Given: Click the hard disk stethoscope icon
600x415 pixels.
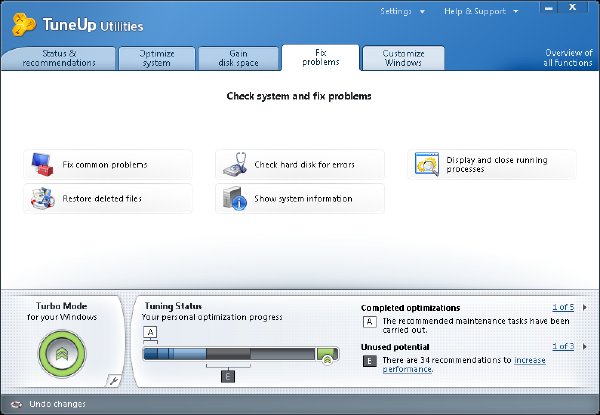Looking at the screenshot, I should click(235, 164).
